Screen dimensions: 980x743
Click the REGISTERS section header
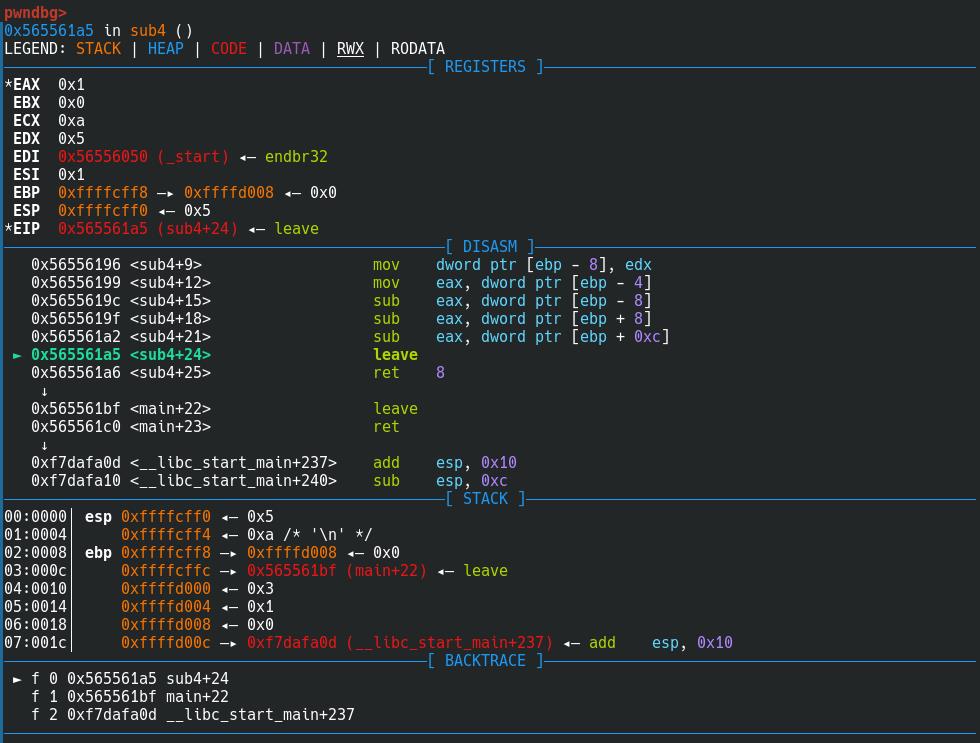tap(485, 67)
